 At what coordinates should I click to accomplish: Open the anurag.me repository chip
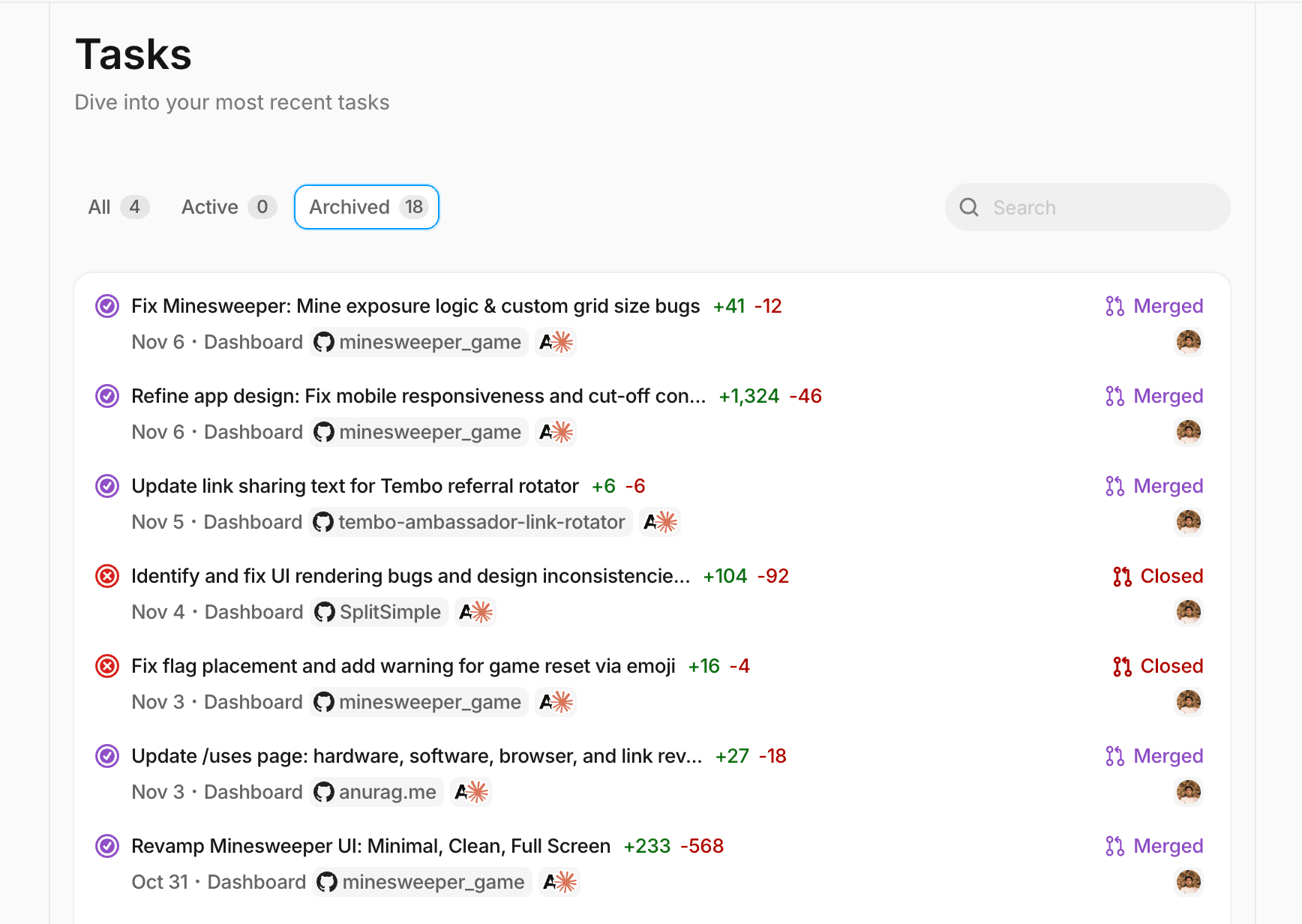coord(376,792)
